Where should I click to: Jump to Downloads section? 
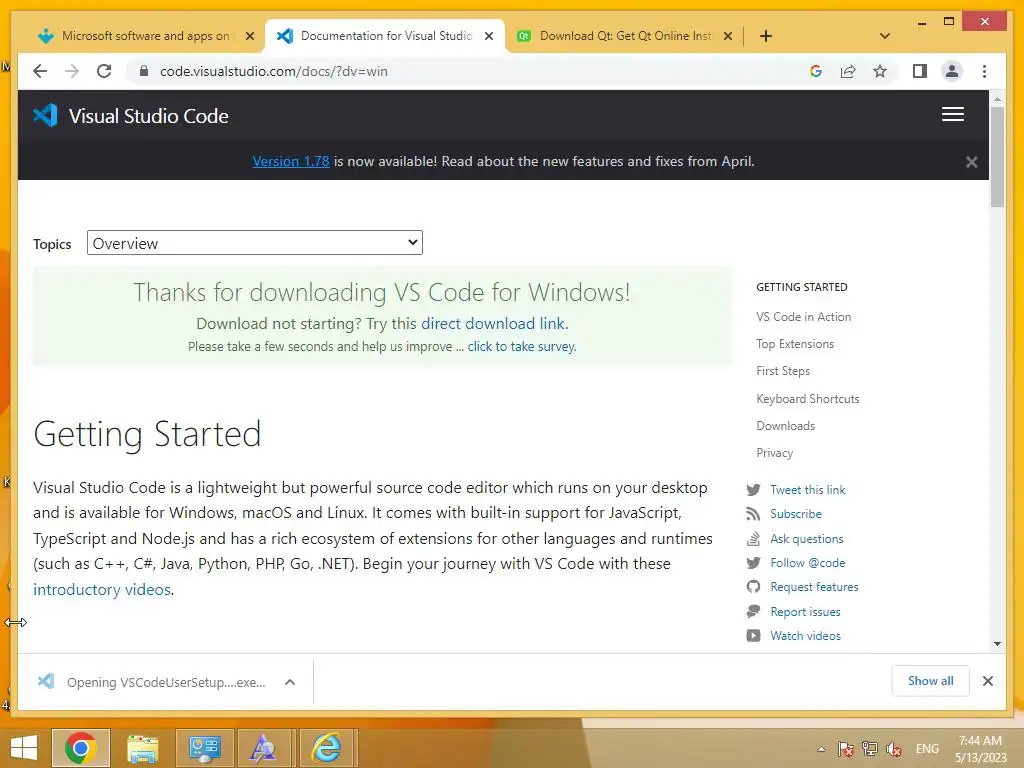pyautogui.click(x=786, y=426)
